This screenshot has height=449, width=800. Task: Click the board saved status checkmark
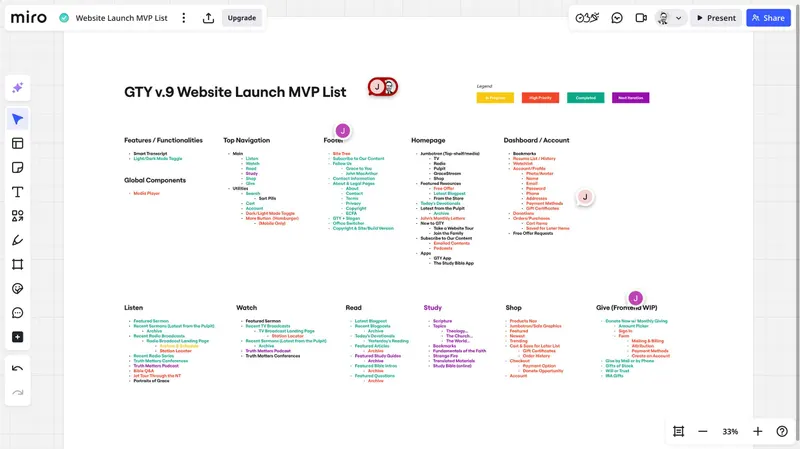coord(64,18)
